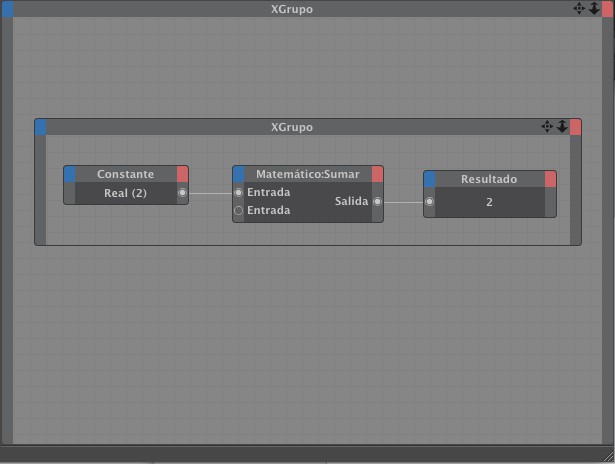
Task: Click the Real (2) value label
Action: tap(126, 193)
